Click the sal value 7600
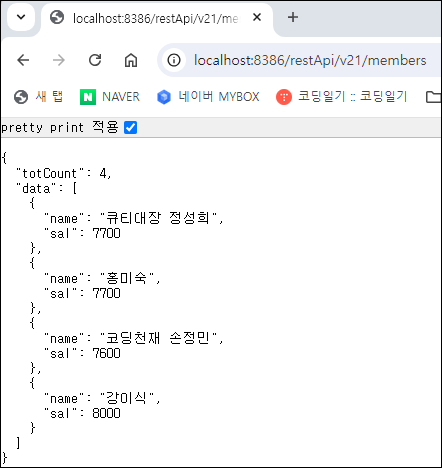Screen dimensions: 442x468 pos(106,353)
